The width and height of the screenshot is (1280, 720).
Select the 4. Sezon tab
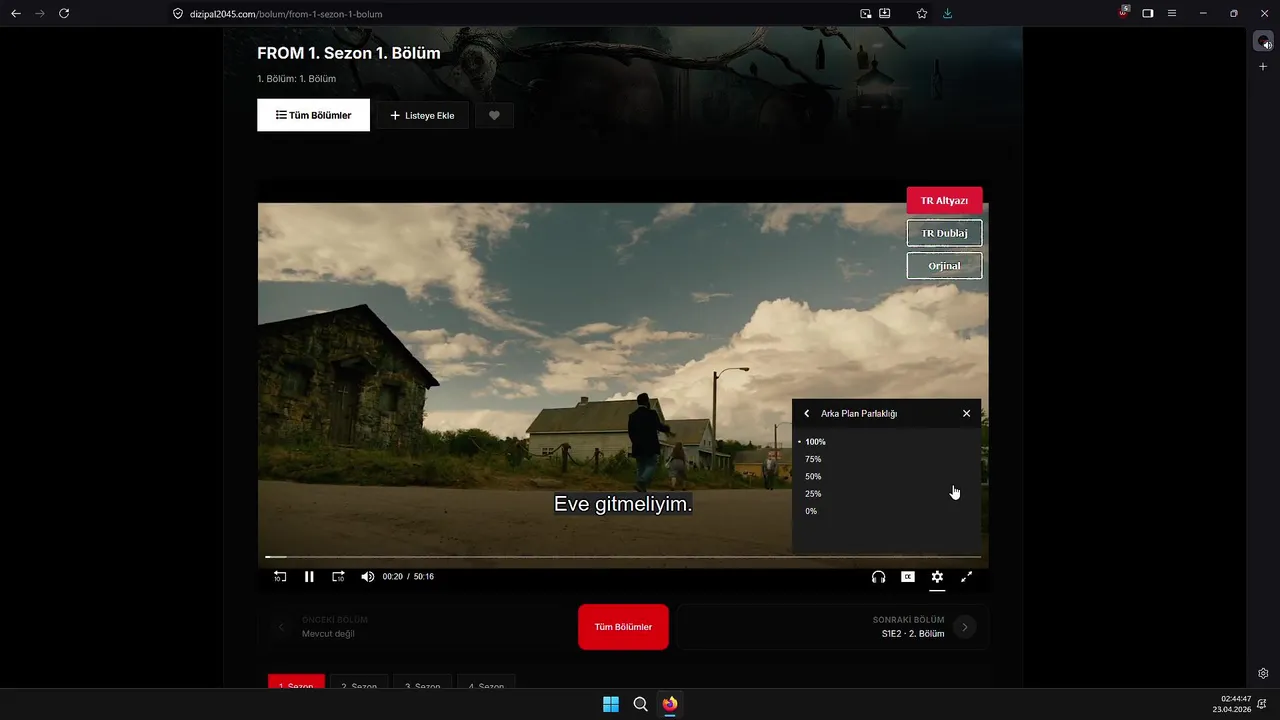(486, 683)
